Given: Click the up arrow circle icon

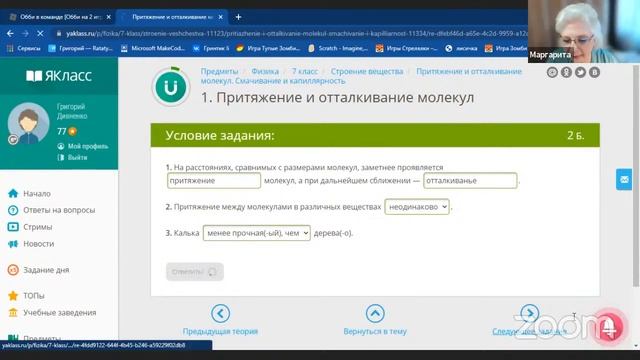Looking at the screenshot, I should 375,313.
